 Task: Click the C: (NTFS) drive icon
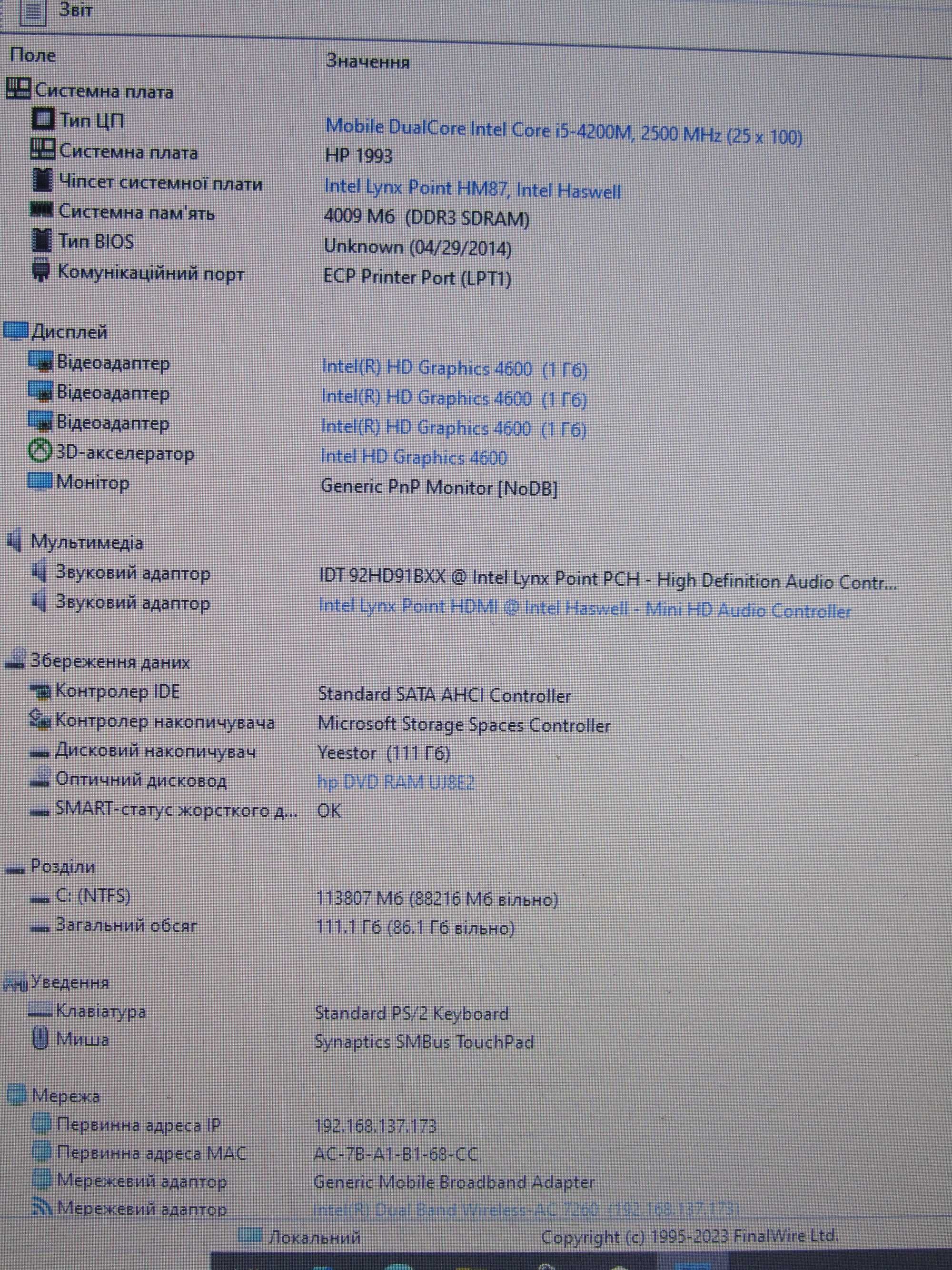pos(40,899)
